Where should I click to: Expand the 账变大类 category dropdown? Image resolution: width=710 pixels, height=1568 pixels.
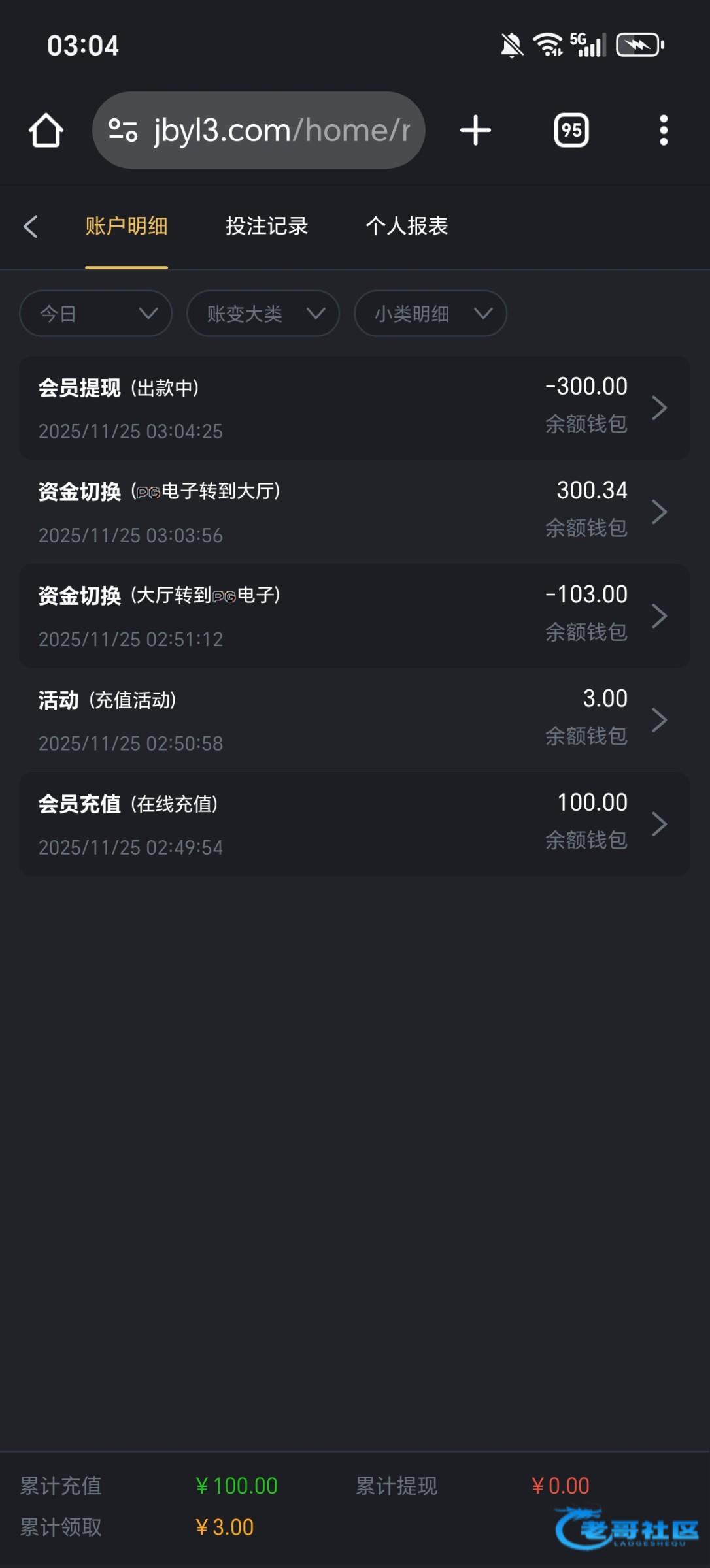coord(263,314)
